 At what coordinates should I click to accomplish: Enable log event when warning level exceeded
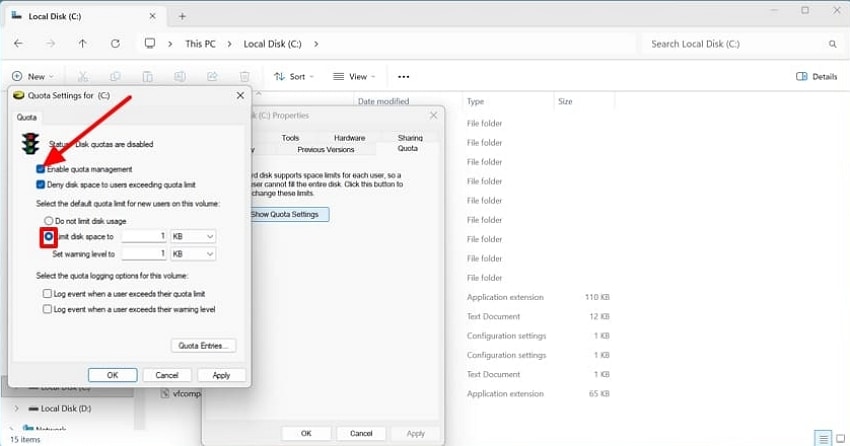click(x=47, y=309)
